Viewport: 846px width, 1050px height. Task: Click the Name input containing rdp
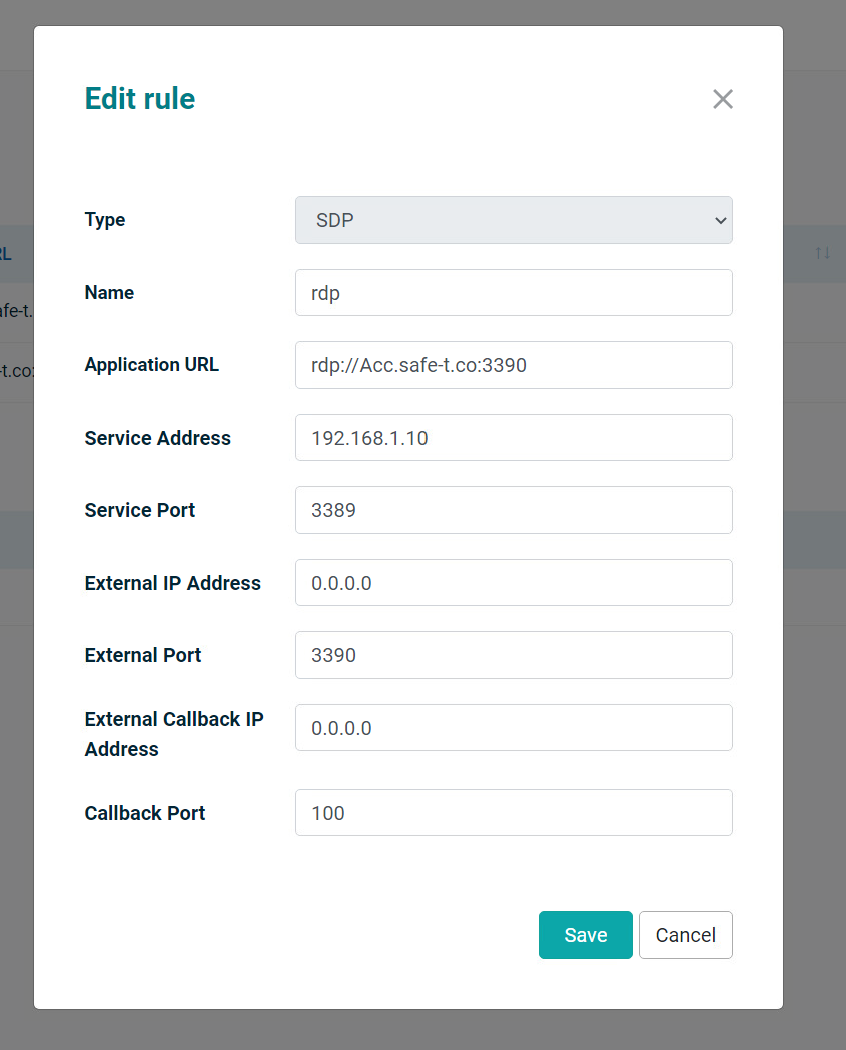coord(513,293)
